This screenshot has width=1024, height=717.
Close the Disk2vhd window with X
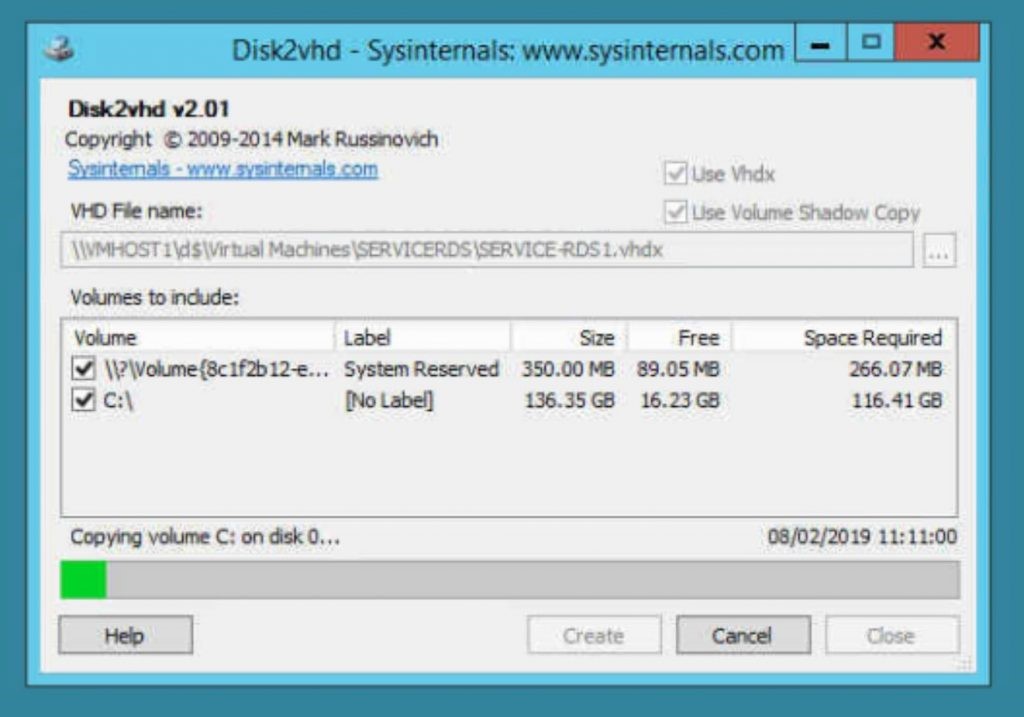pyautogui.click(x=937, y=43)
